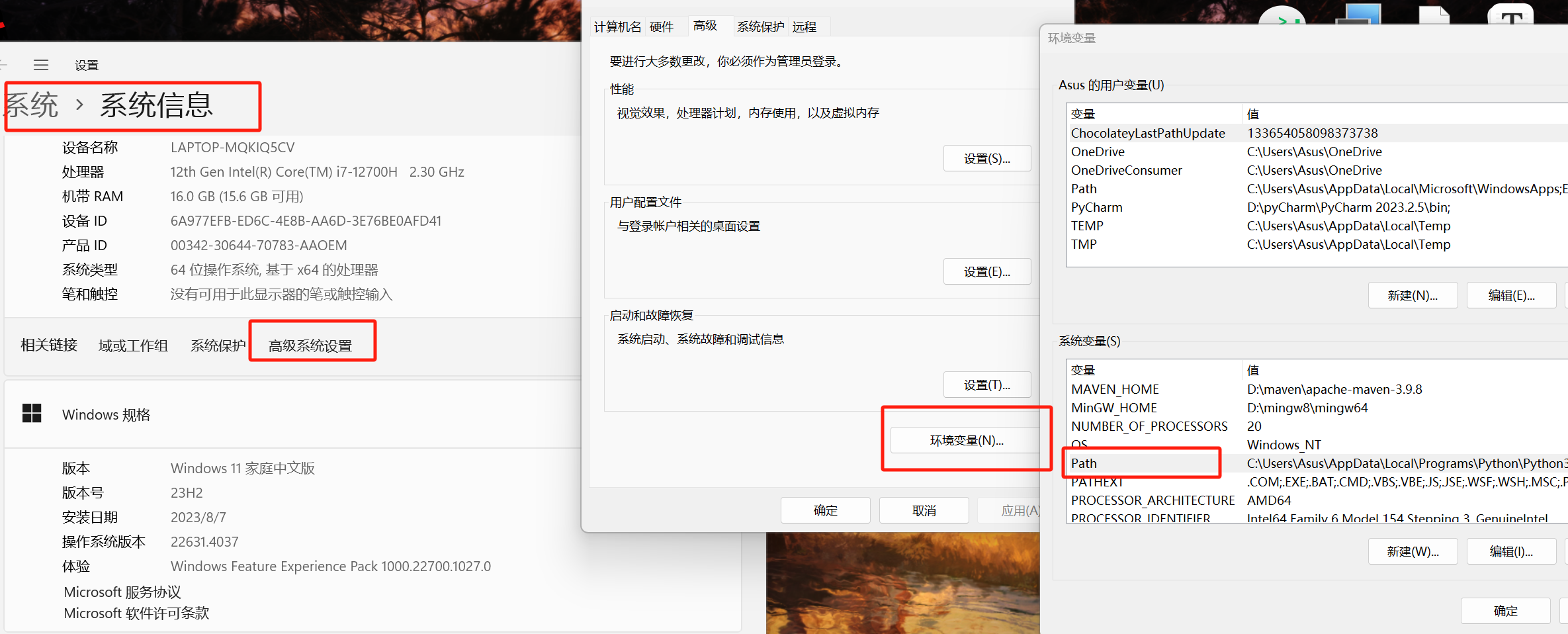Screen dimensions: 1568x634
Task: Click the Windows 规格 section header
Action: pyautogui.click(x=106, y=414)
